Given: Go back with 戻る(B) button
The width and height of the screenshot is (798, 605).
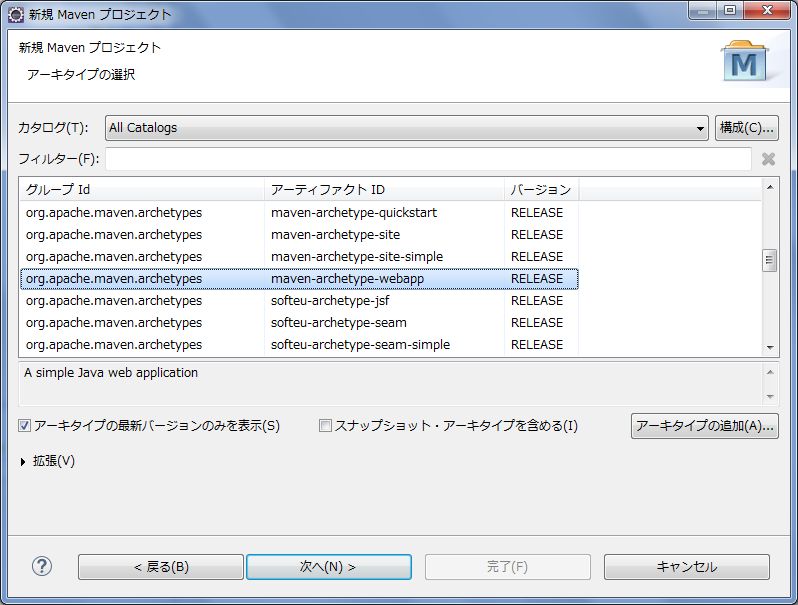Looking at the screenshot, I should (161, 567).
